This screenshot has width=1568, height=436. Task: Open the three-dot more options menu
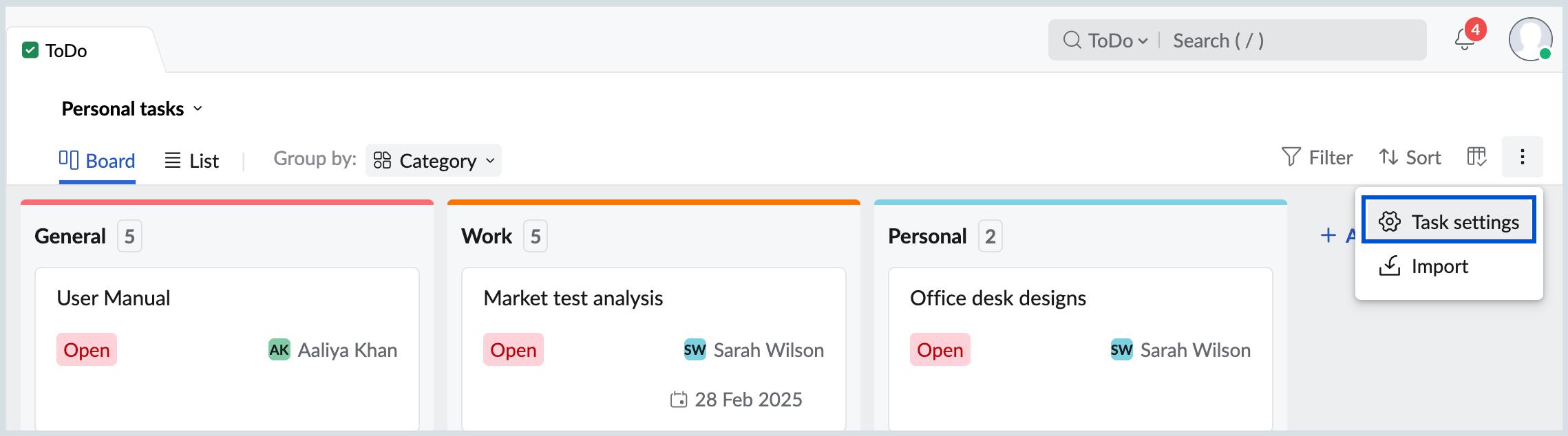pyautogui.click(x=1522, y=157)
